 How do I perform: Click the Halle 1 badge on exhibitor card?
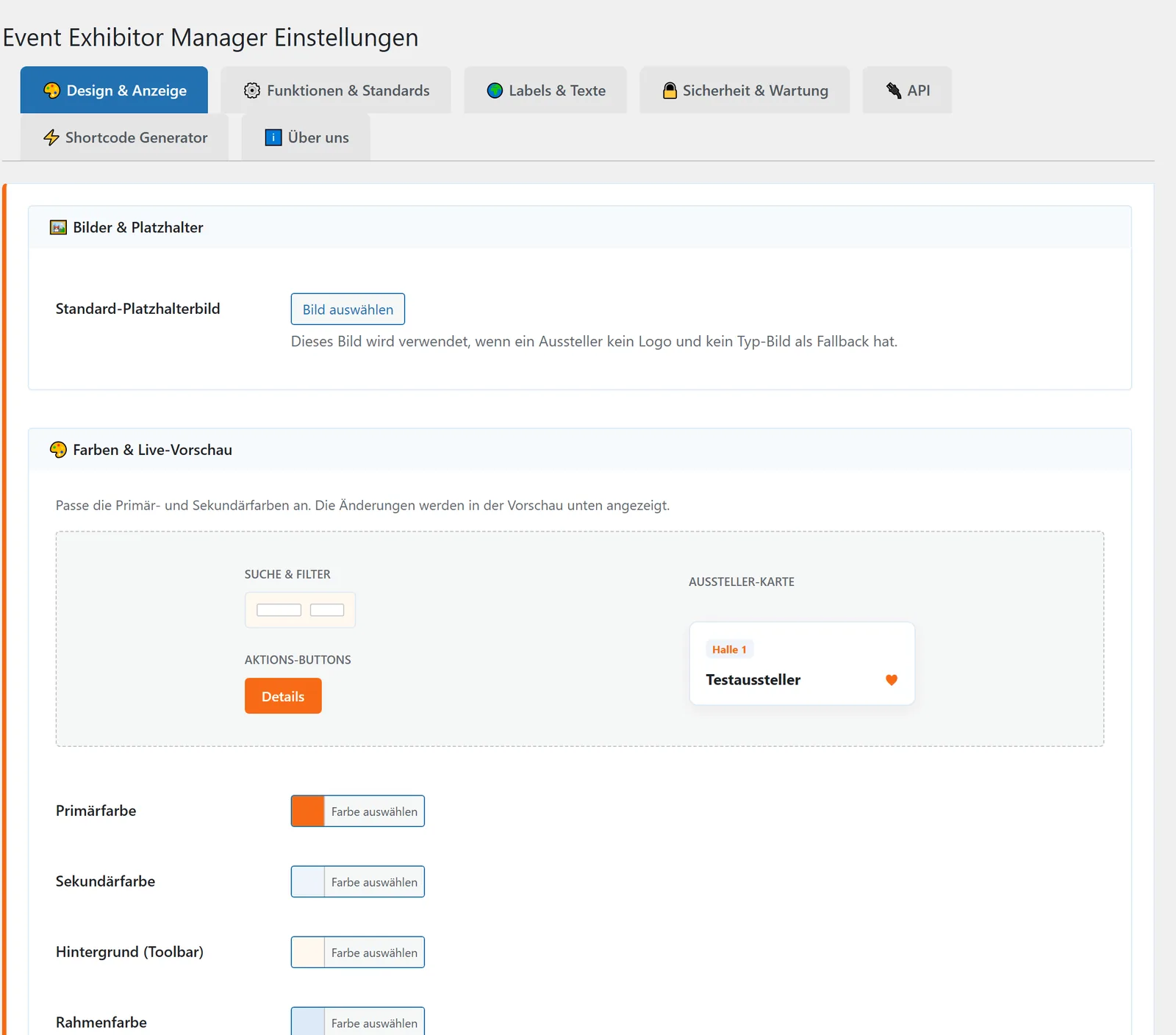coord(729,650)
